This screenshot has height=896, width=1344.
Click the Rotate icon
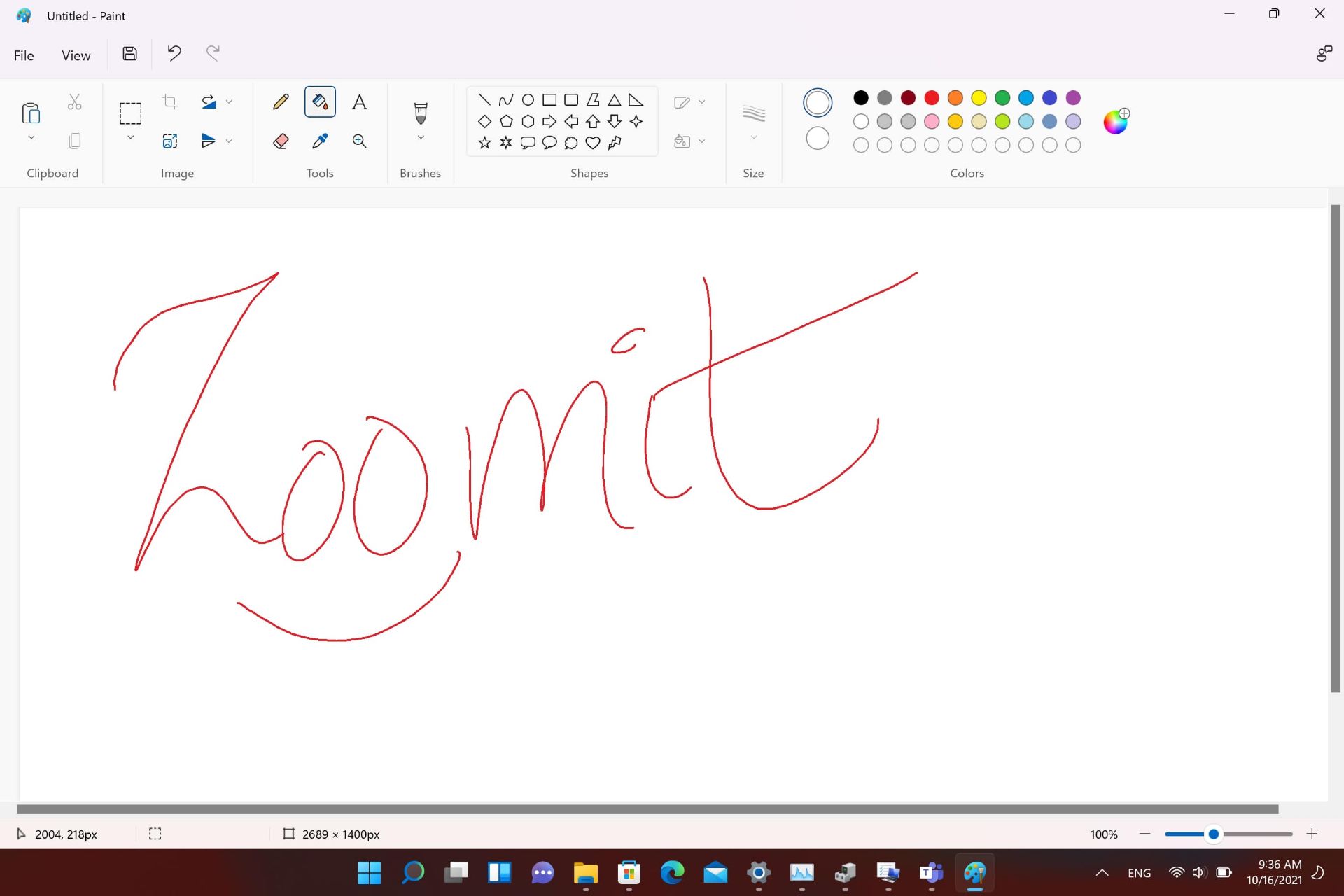pos(209,102)
